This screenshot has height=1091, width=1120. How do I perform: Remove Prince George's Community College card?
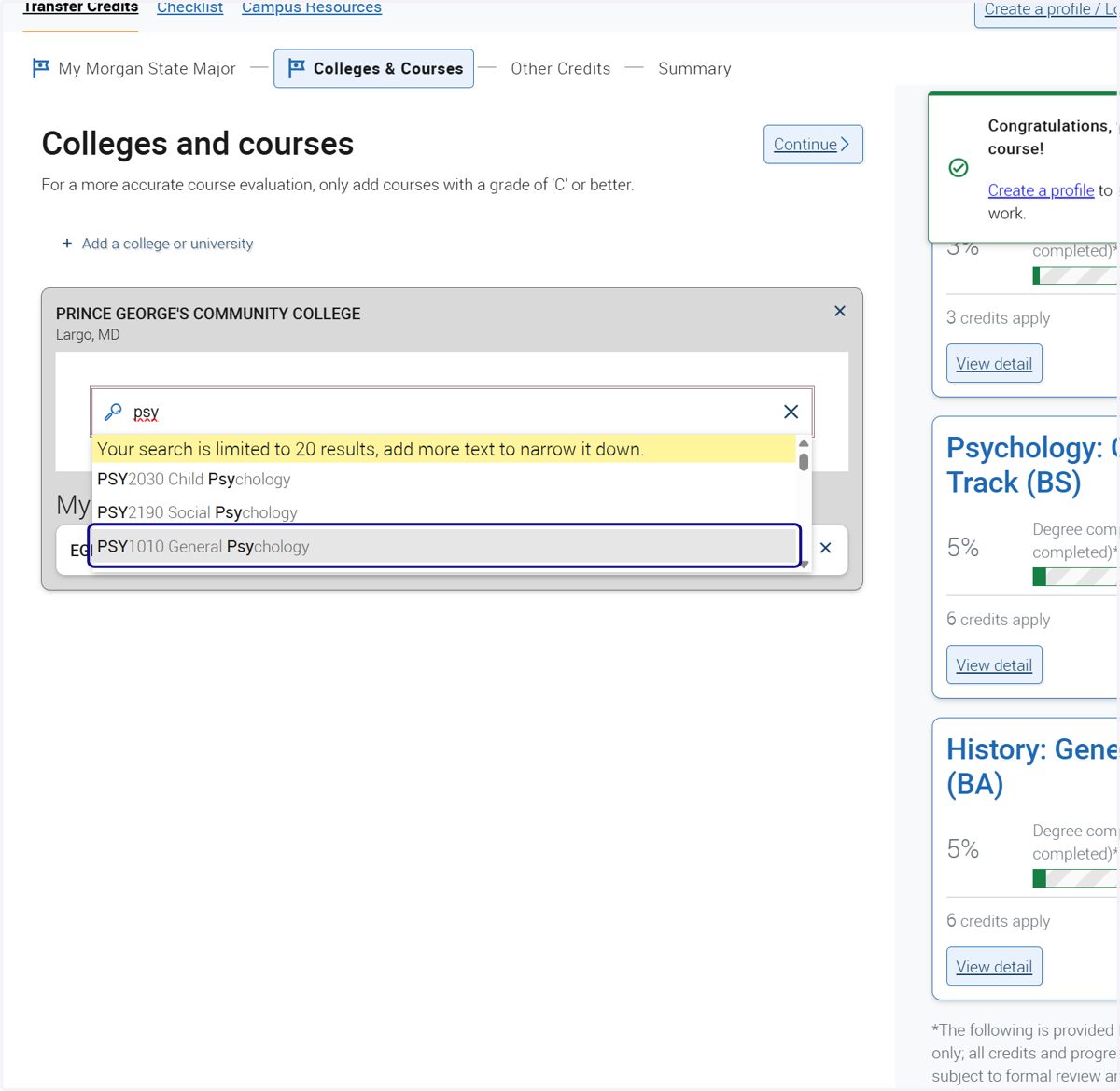coord(840,311)
